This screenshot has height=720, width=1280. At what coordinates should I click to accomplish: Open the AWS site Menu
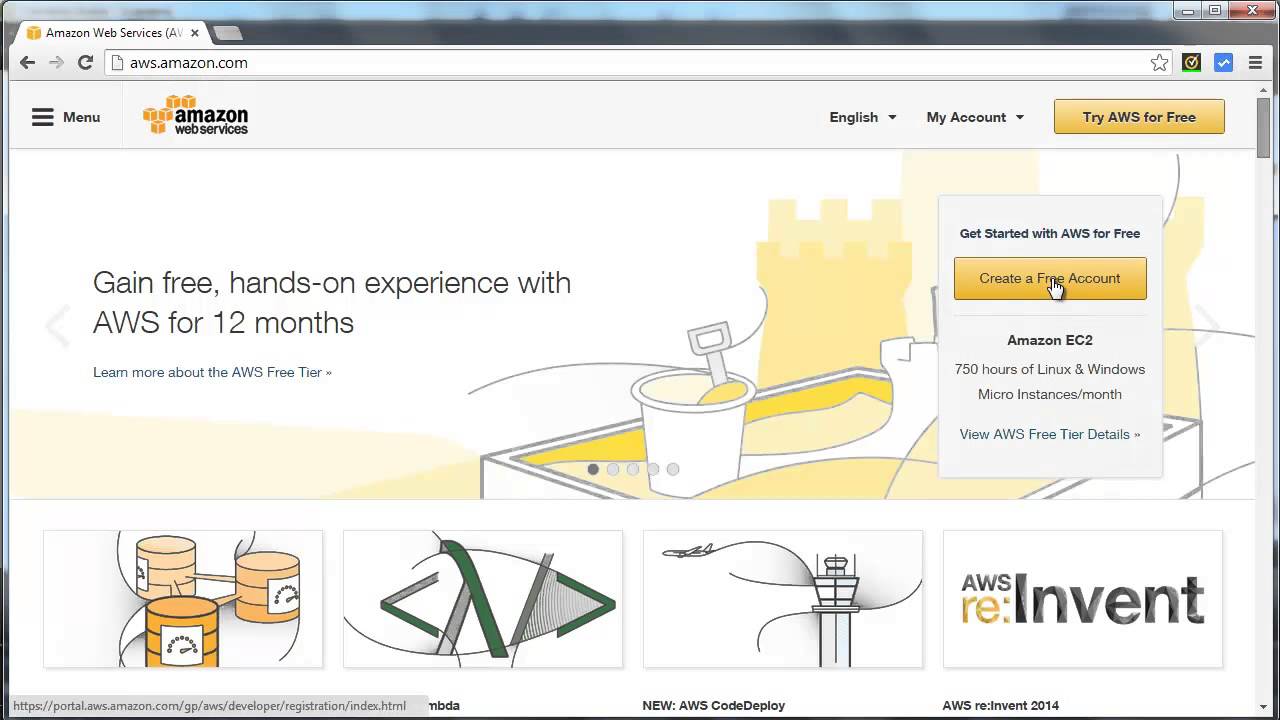pos(66,117)
